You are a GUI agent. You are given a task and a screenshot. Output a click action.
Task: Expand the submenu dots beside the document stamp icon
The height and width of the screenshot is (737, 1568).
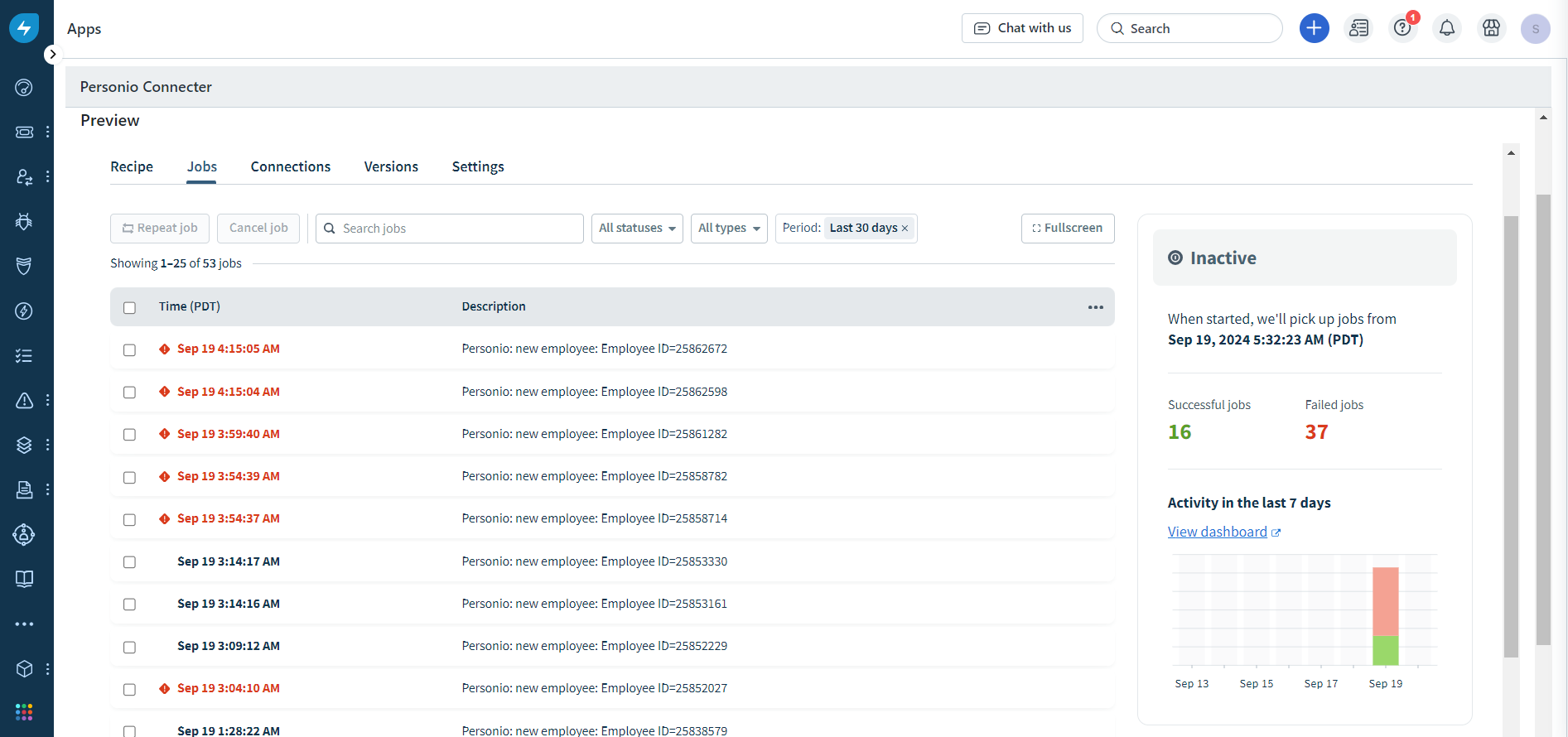point(48,489)
